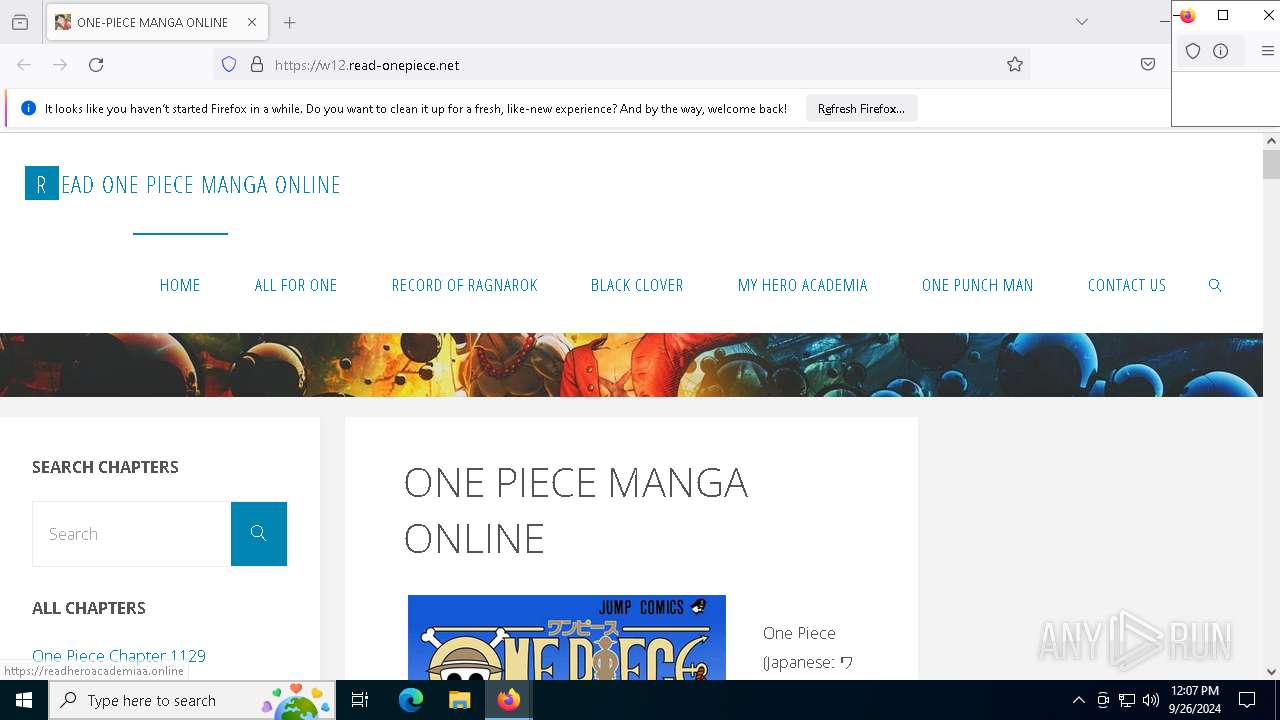Image resolution: width=1280 pixels, height=720 pixels.
Task: Open Windows notification center
Action: pos(1247,700)
